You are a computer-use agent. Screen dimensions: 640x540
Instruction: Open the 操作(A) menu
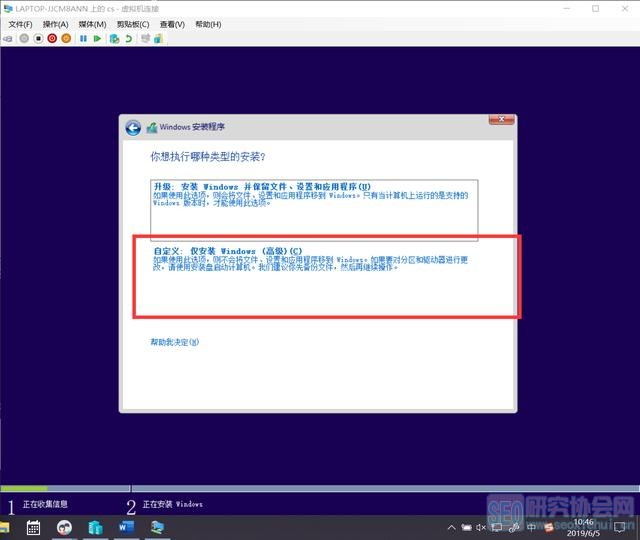56,24
